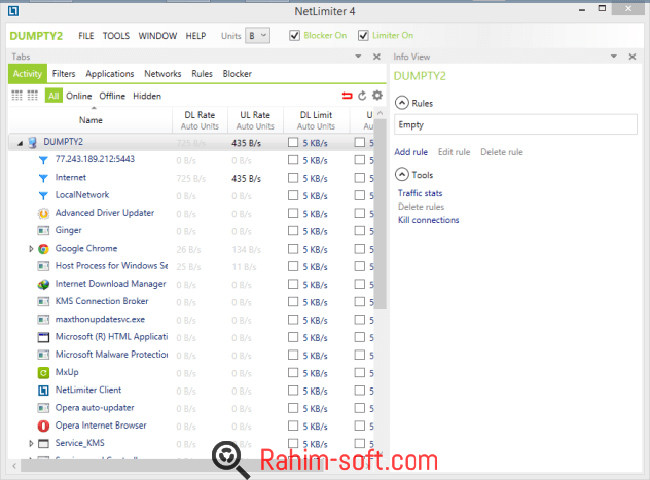Click filter icon for 77.243.189.212:5443
The image size is (650, 480).
[x=43, y=160]
